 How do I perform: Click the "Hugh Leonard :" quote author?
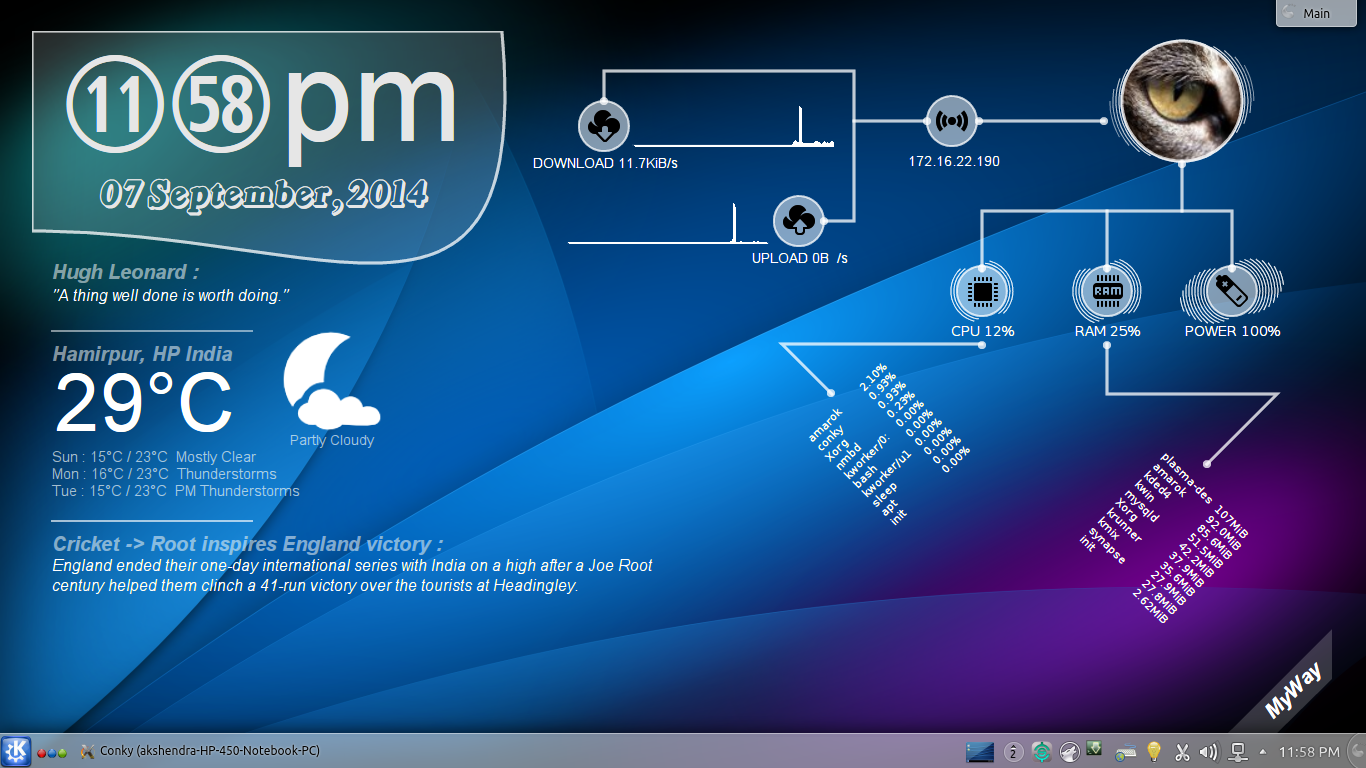[125, 272]
